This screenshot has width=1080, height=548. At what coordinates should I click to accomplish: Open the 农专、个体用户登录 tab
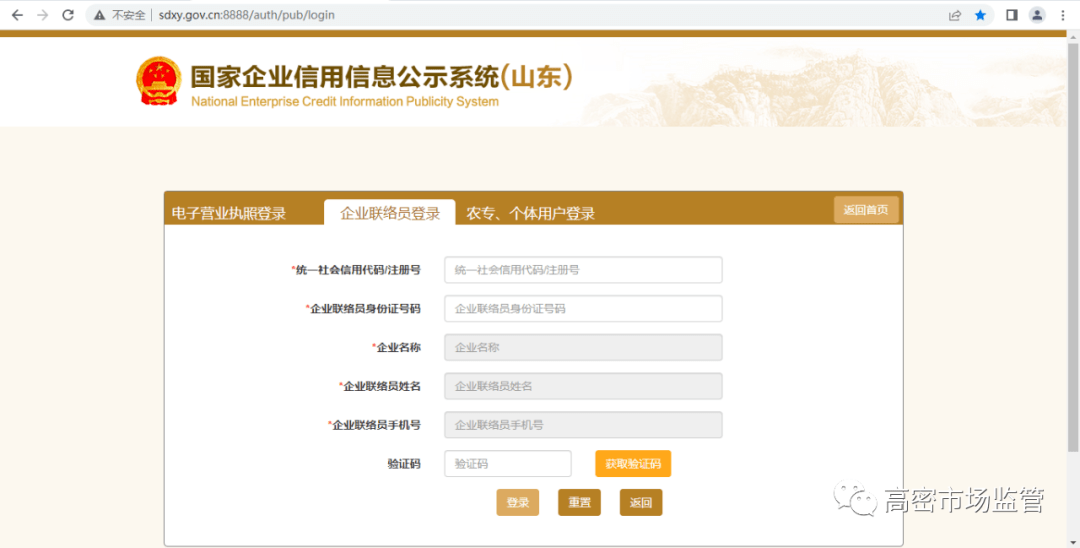[531, 213]
